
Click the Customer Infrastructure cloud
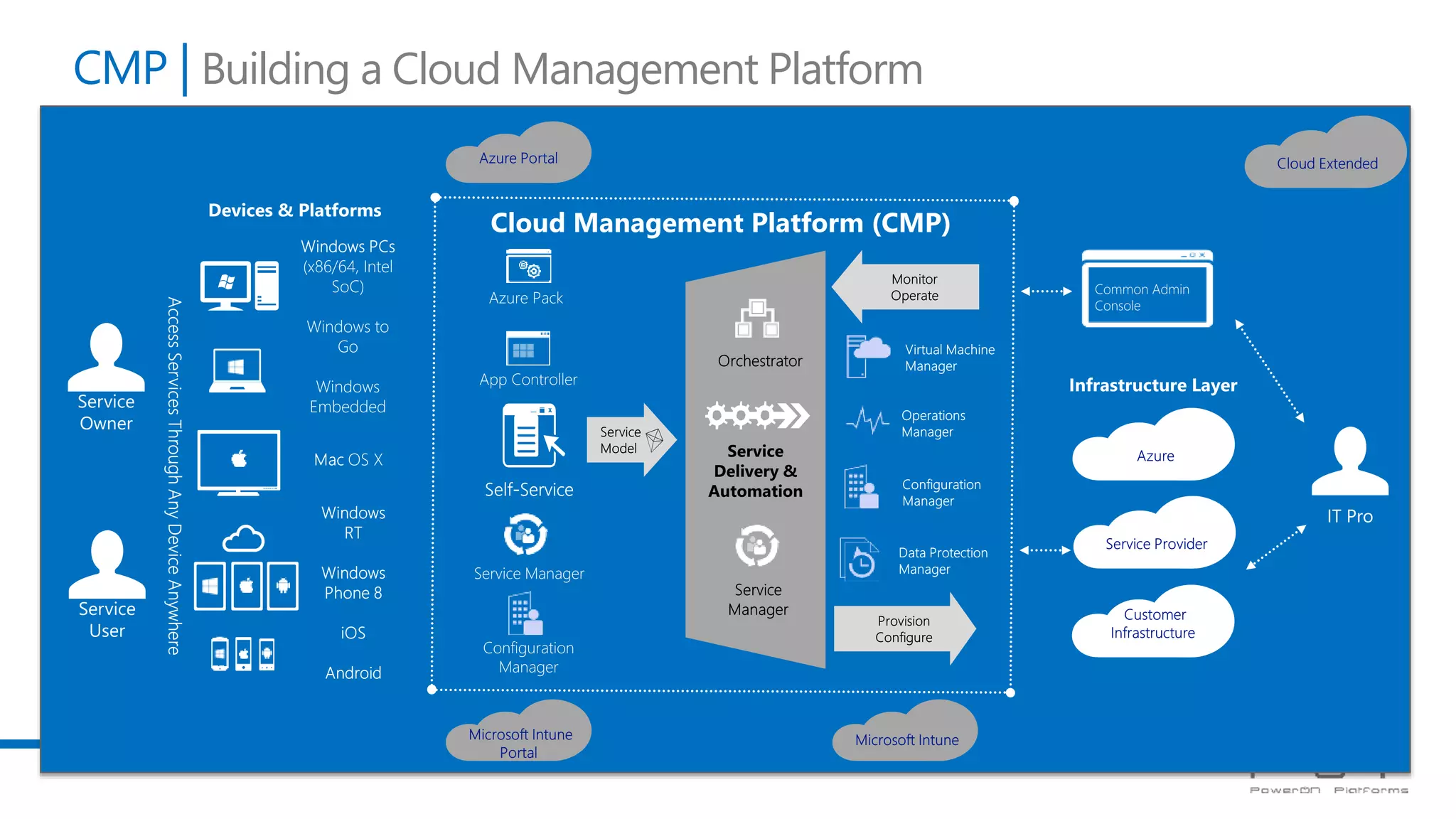pyautogui.click(x=1152, y=623)
